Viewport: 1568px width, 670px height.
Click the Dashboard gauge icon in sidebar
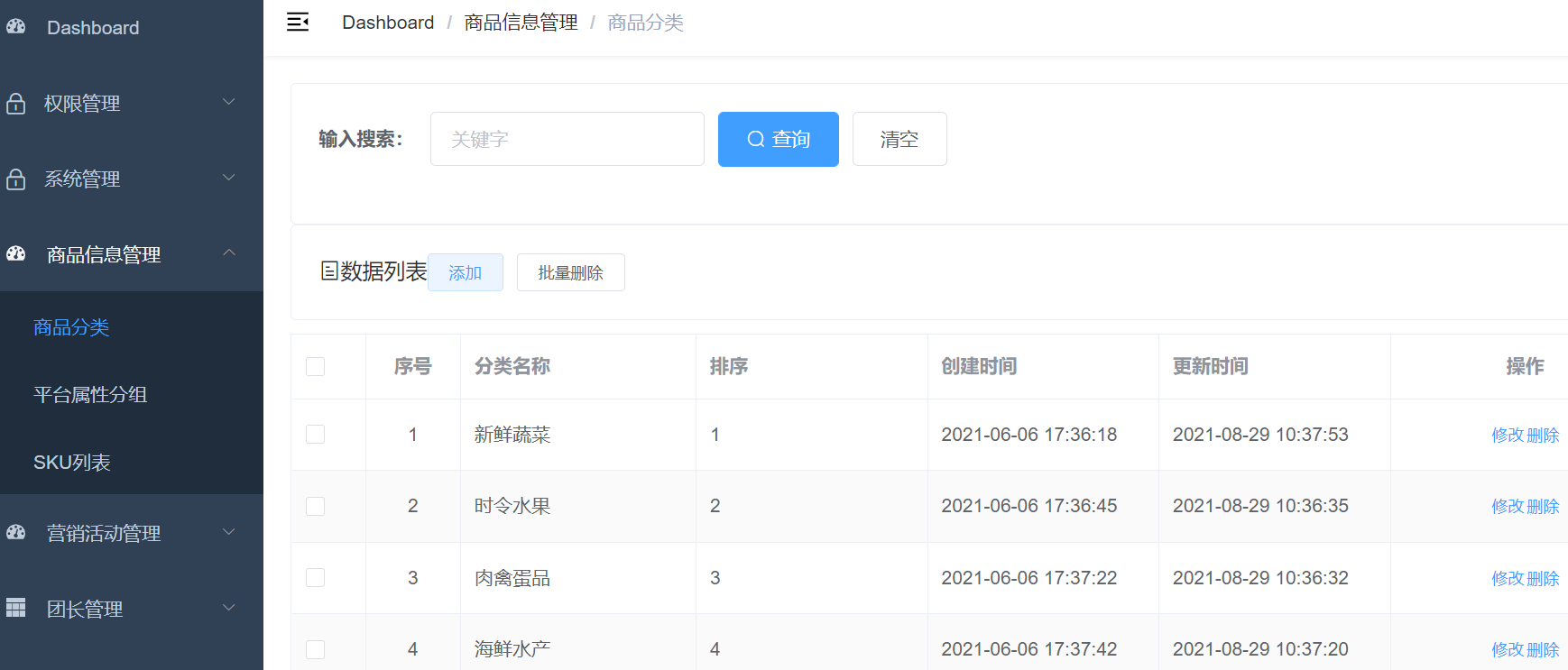tap(16, 27)
